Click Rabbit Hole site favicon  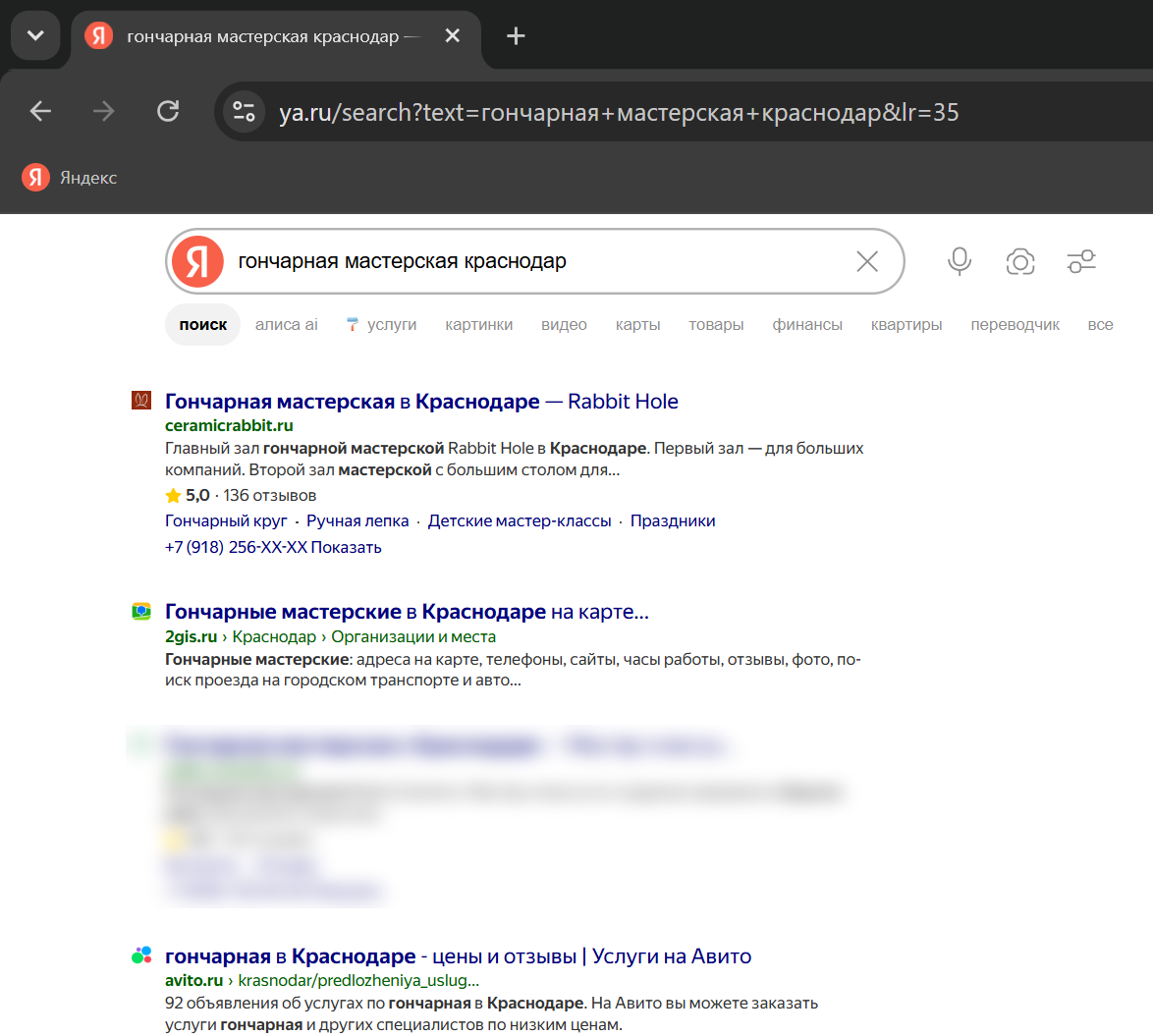[141, 400]
